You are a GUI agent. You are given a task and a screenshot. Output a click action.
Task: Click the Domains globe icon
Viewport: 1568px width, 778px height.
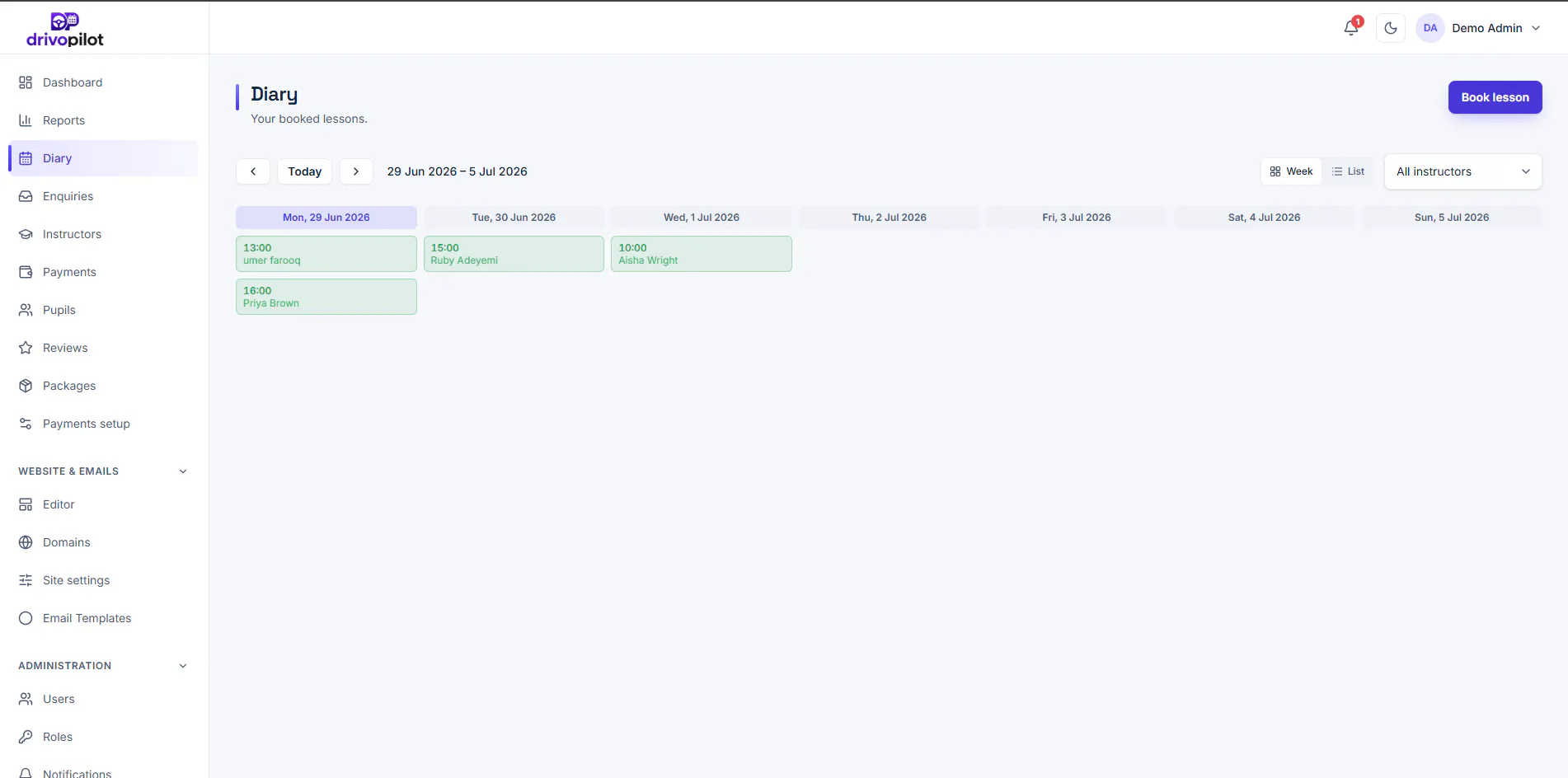26,542
